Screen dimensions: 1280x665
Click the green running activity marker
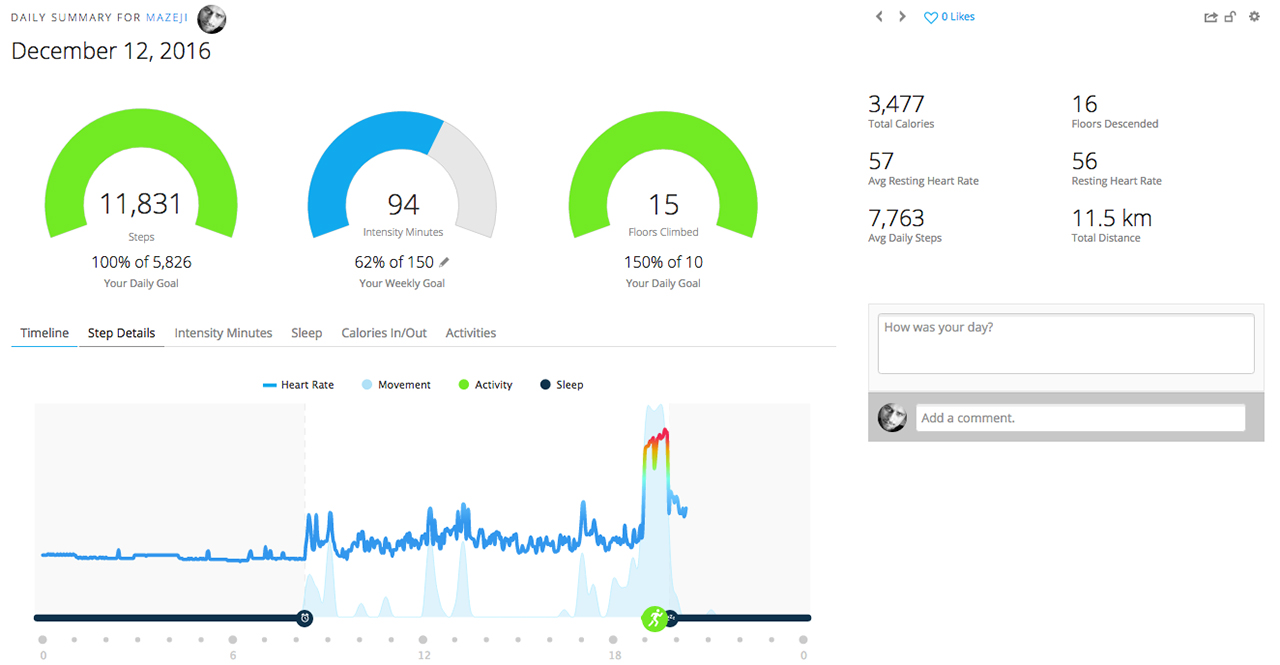click(x=654, y=618)
